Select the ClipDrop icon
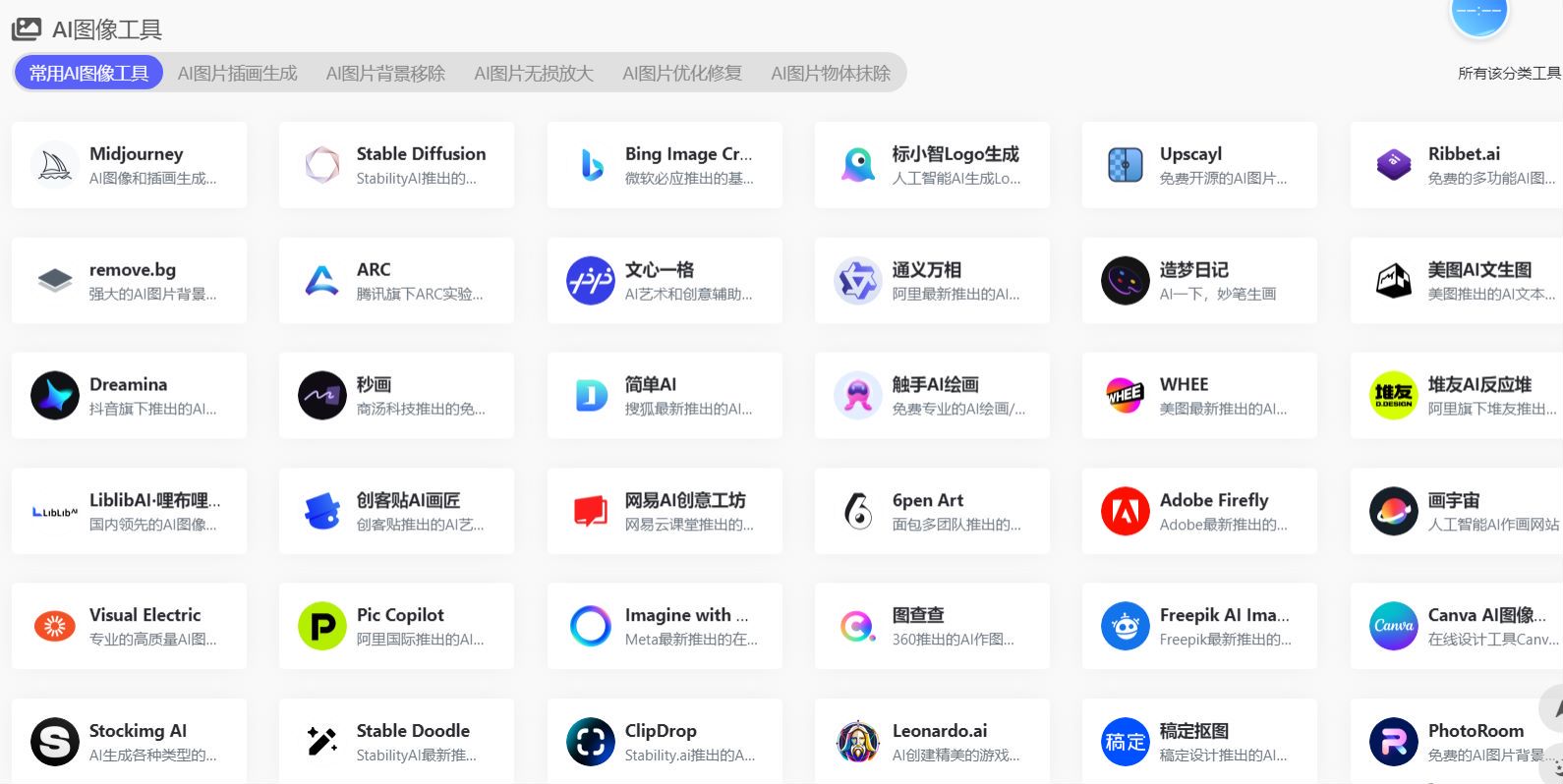Screen dimensions: 1563x784 point(591,742)
